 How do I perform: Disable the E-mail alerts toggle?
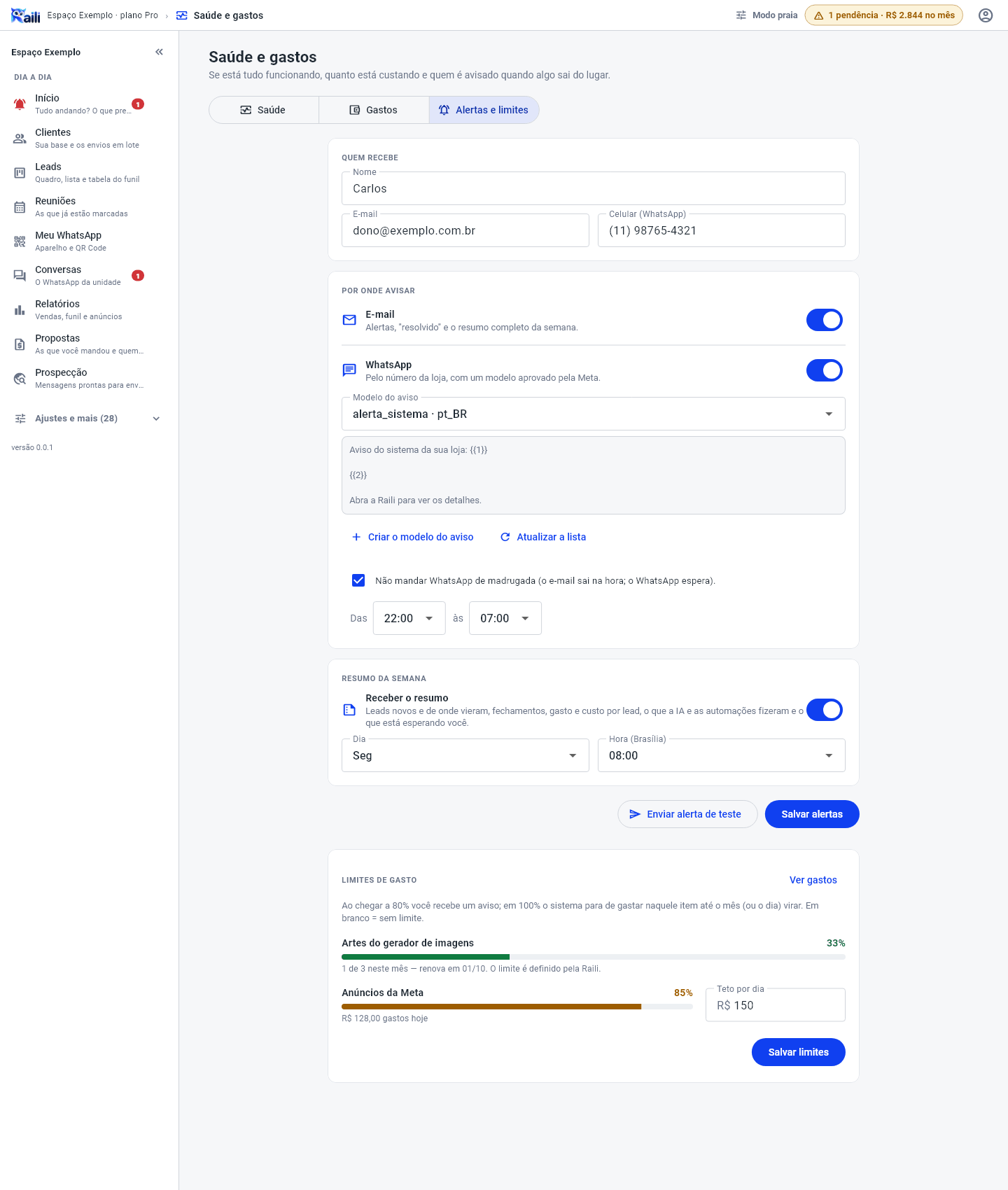825,320
